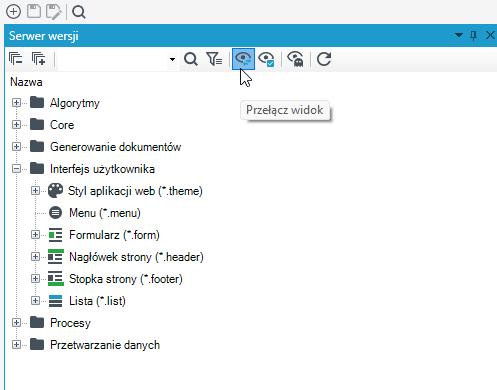Click the top toolbar magnifier search icon
The image size is (497, 390).
coord(79,12)
